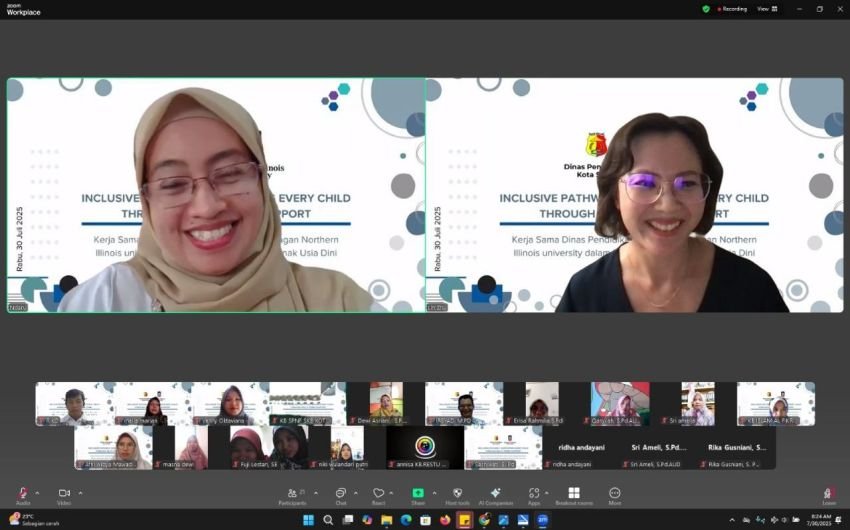Toggle the green Share screen button
The height and width of the screenshot is (530, 850).
(x=418, y=493)
